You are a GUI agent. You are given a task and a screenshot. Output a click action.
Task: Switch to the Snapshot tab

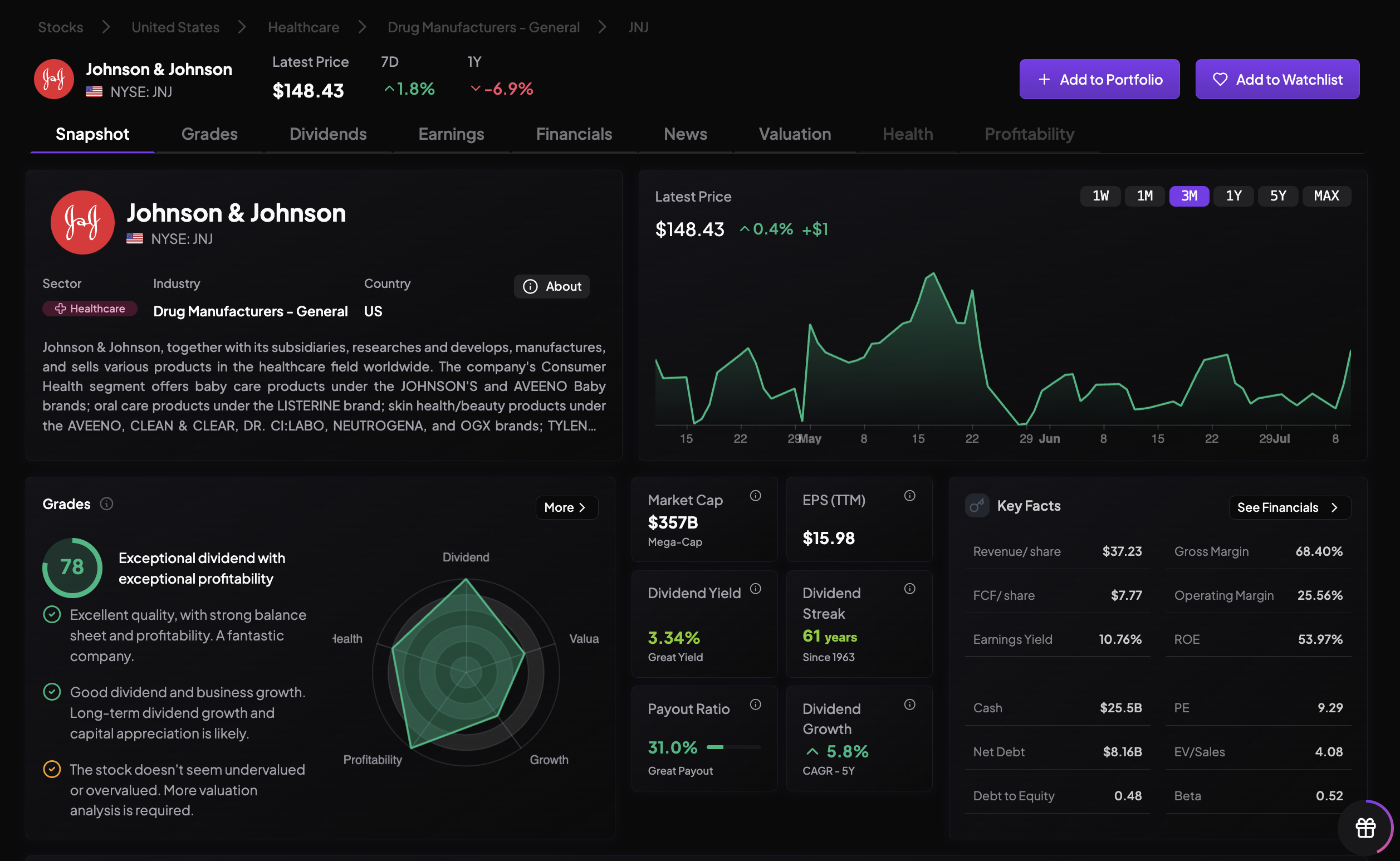(92, 134)
